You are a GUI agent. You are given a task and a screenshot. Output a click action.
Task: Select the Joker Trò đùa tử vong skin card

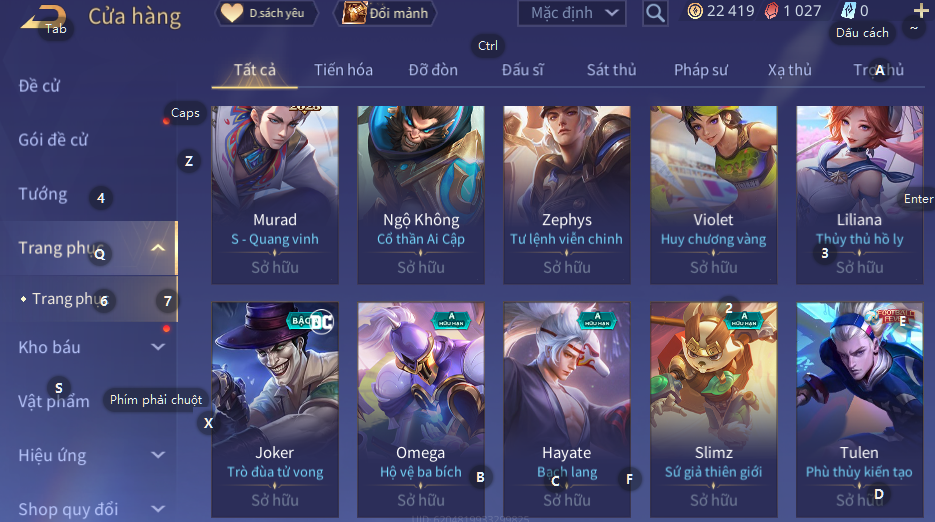click(x=275, y=410)
